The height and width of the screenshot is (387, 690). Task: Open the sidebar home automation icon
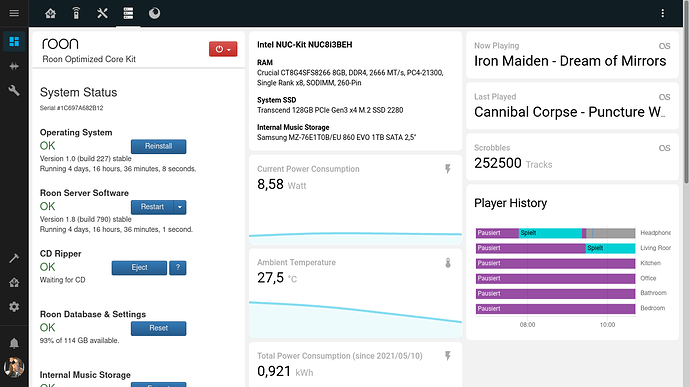click(14, 282)
